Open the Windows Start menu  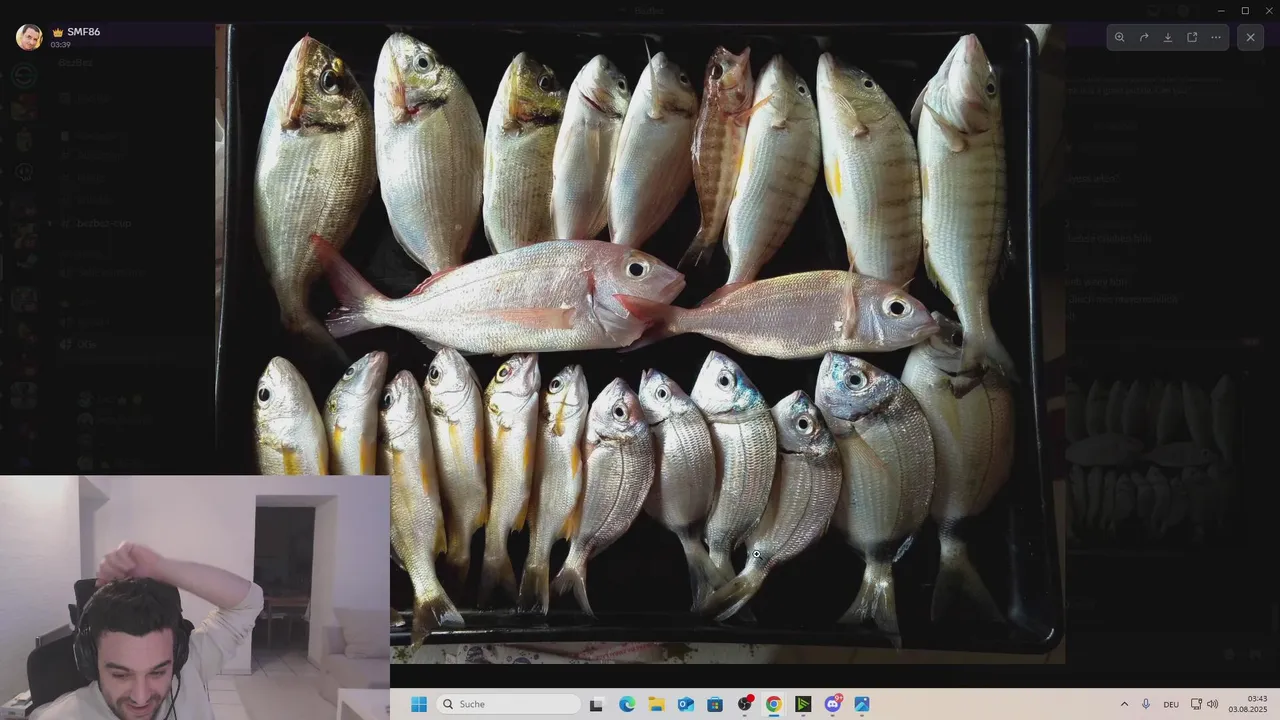(x=419, y=704)
